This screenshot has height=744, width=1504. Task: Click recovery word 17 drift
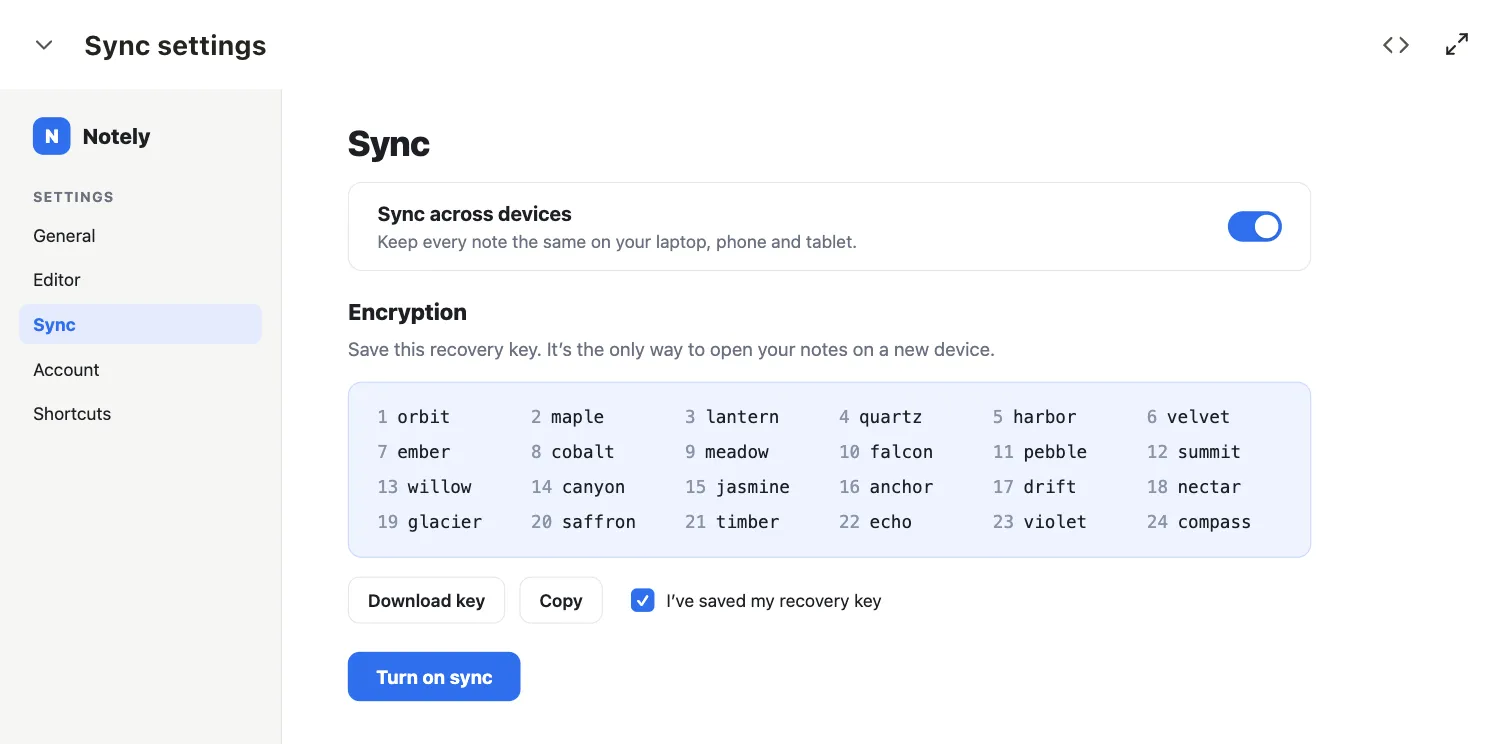tap(1035, 487)
